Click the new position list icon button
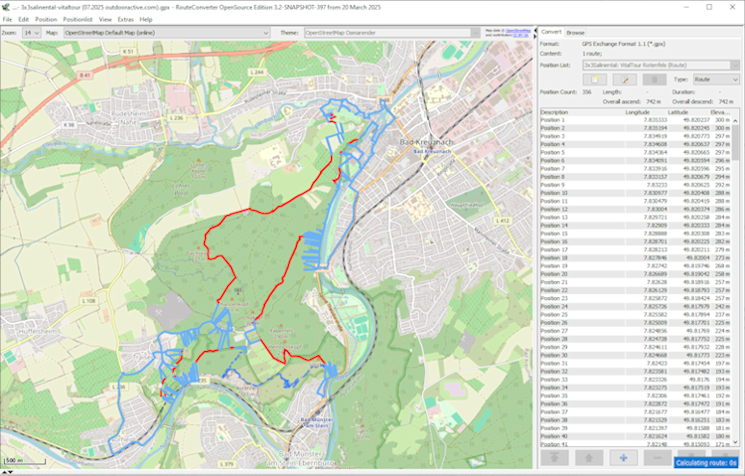The image size is (745, 476). tap(595, 78)
